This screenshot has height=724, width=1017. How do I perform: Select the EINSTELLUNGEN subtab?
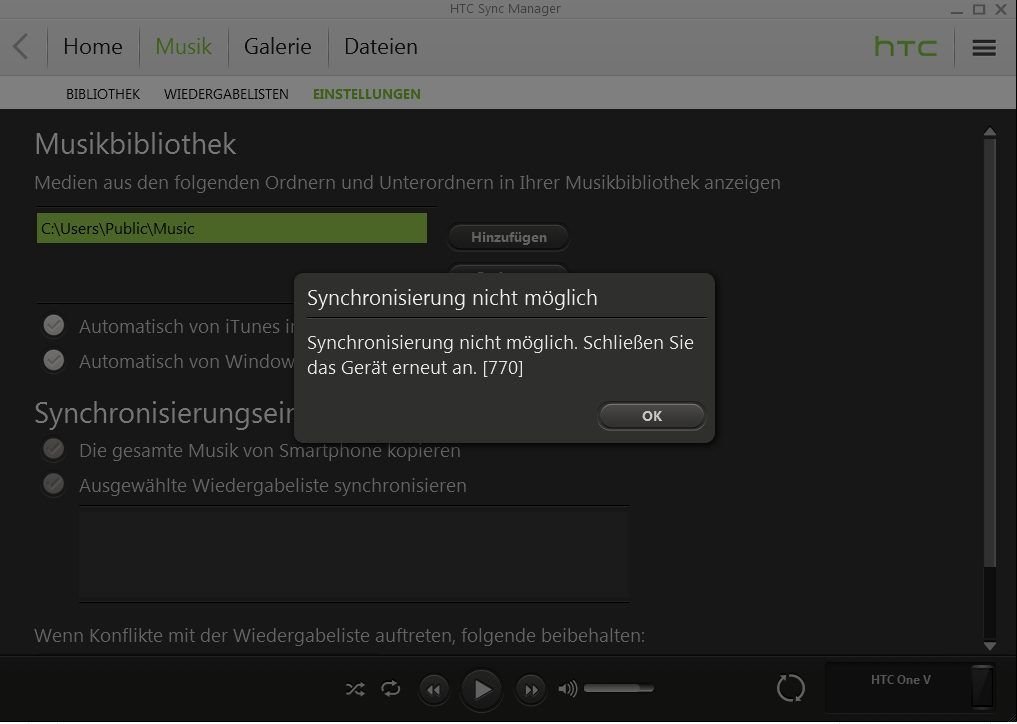(366, 94)
